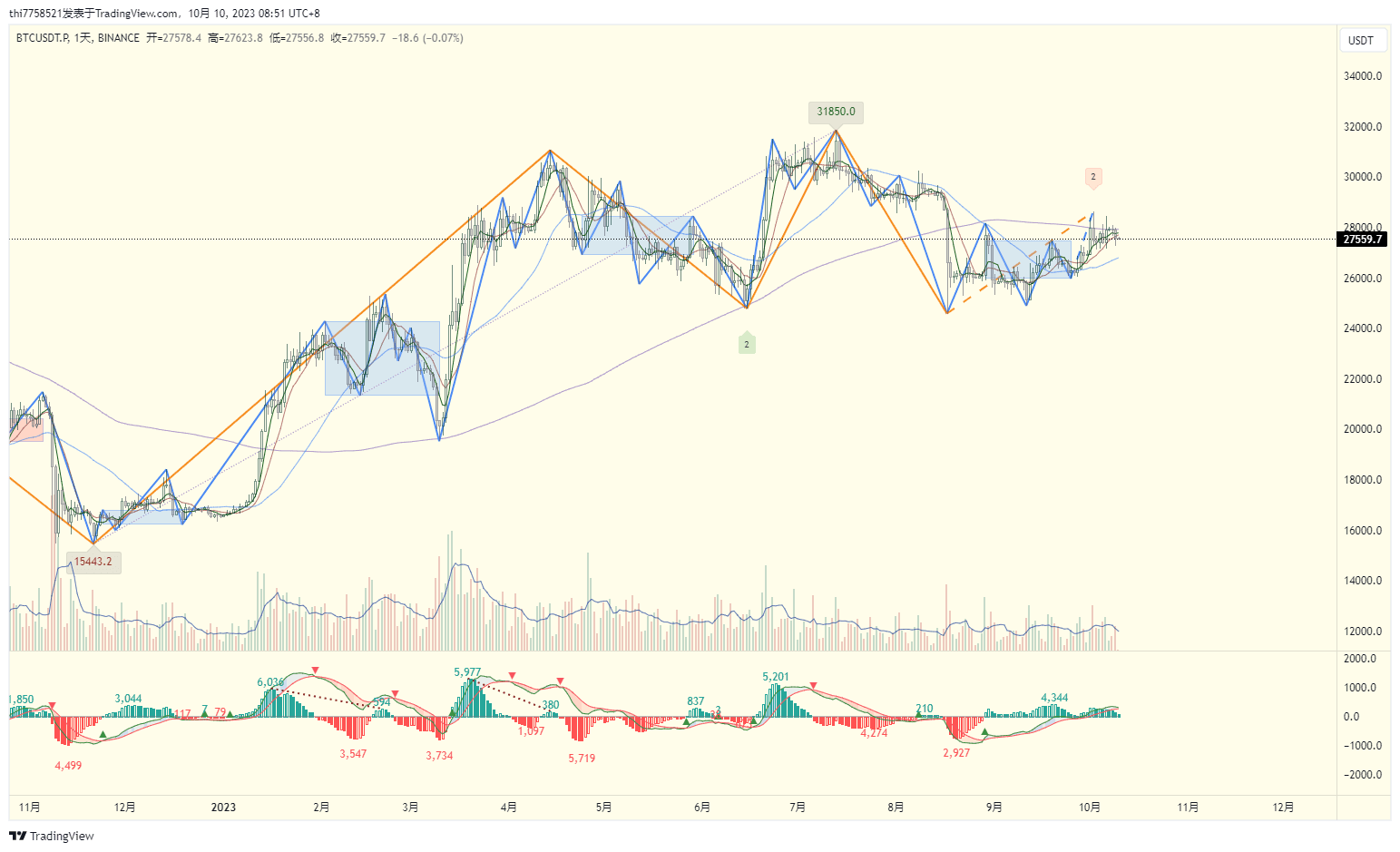Click the 6月 time axis label

coord(701,808)
